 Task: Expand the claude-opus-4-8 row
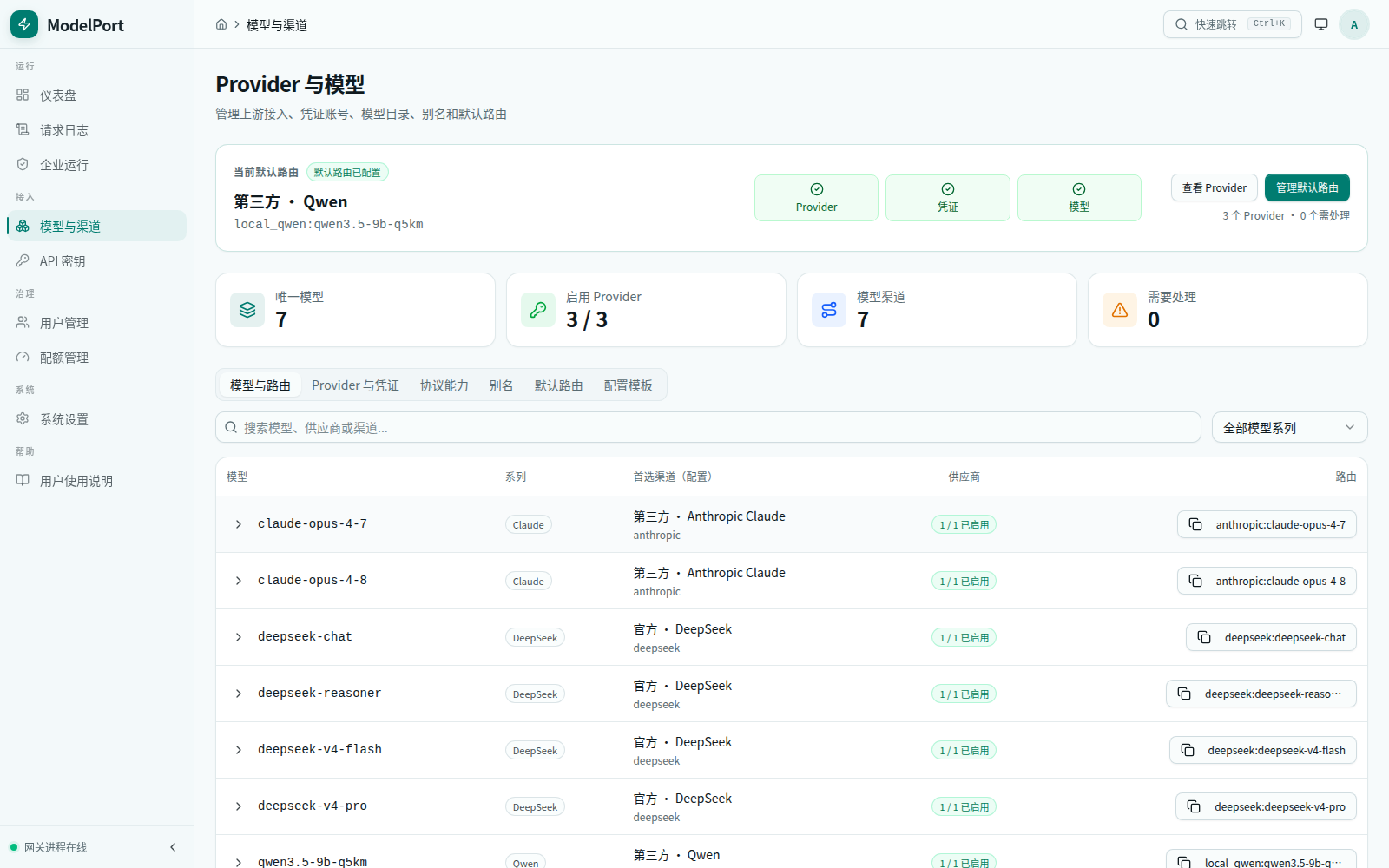click(x=239, y=581)
